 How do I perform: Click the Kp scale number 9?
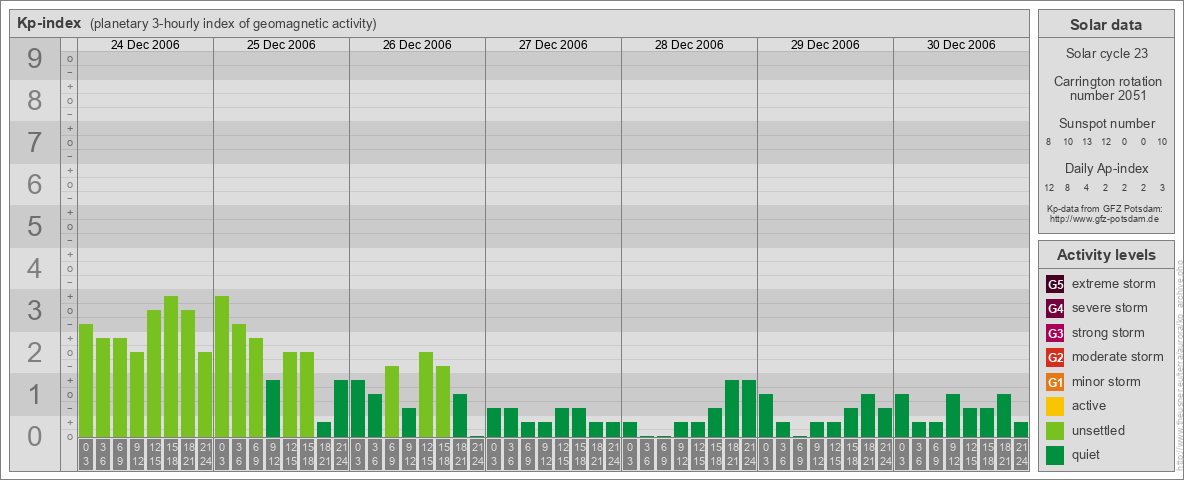point(34,59)
